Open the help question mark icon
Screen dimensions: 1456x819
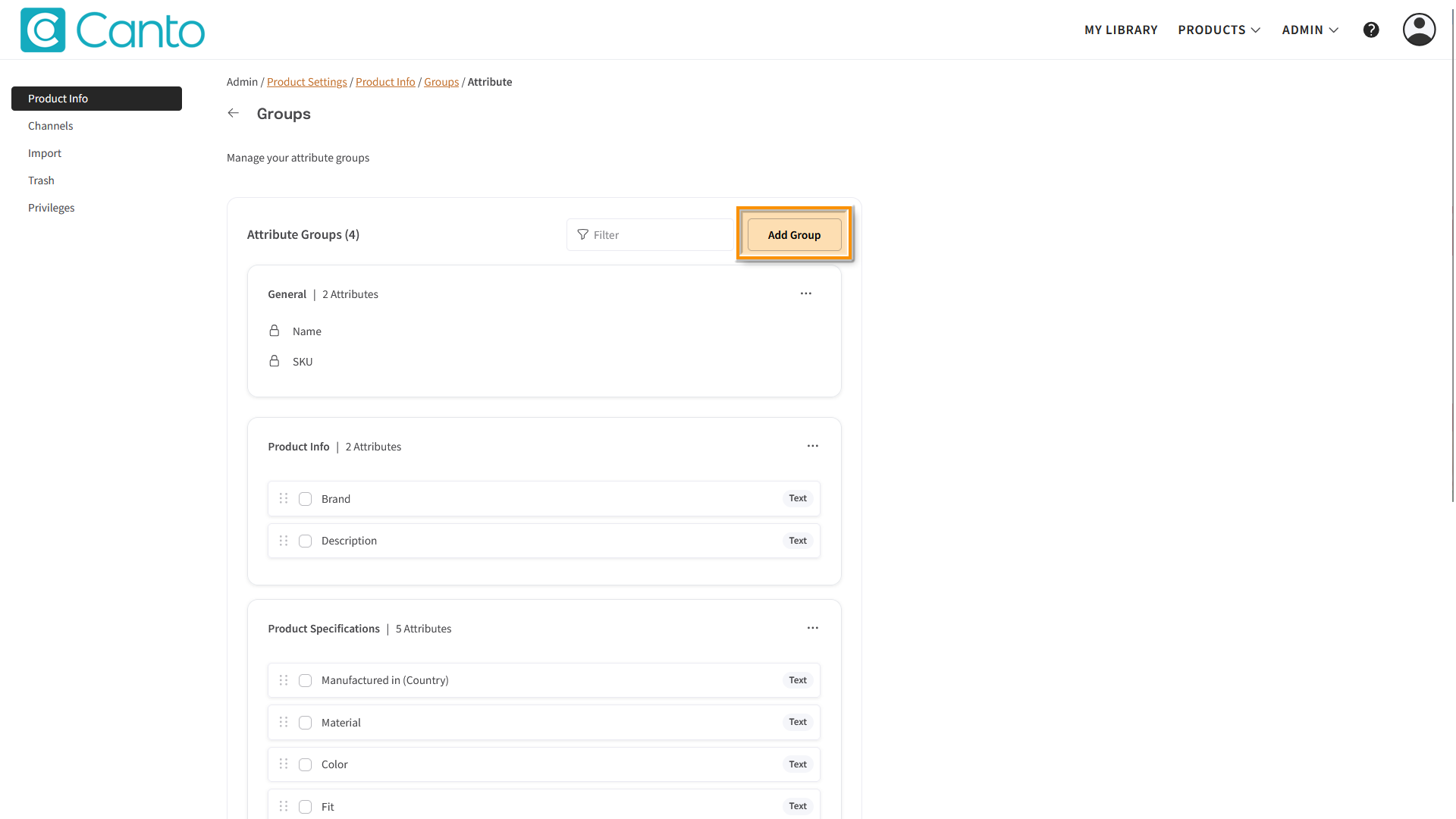[x=1371, y=30]
